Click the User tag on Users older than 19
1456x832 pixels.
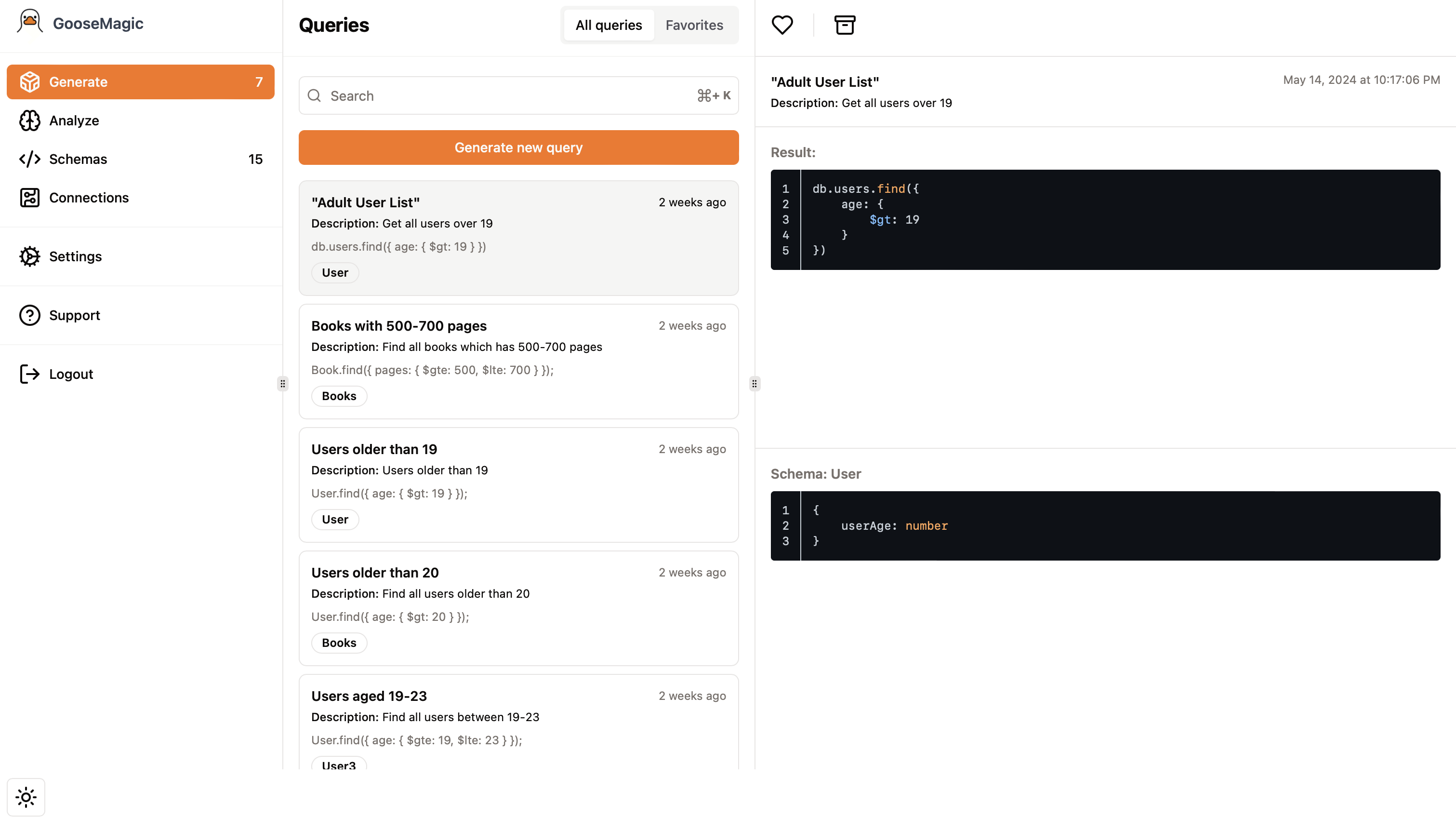(334, 520)
